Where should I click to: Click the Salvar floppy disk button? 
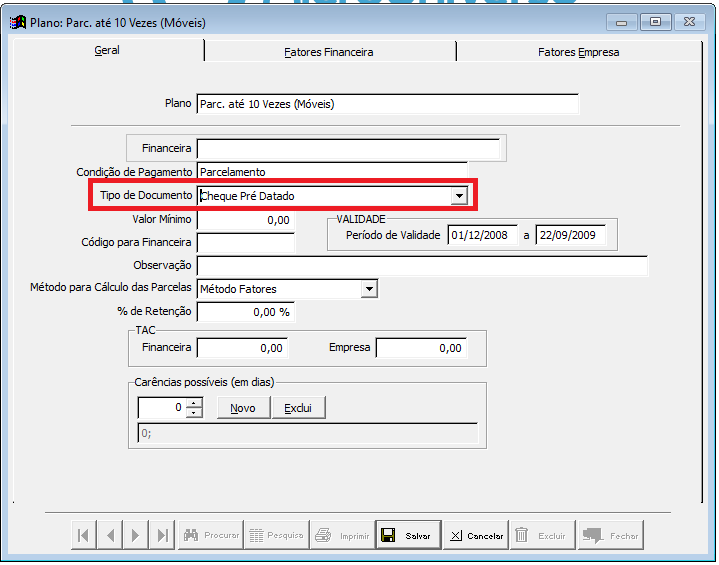pyautogui.click(x=407, y=536)
